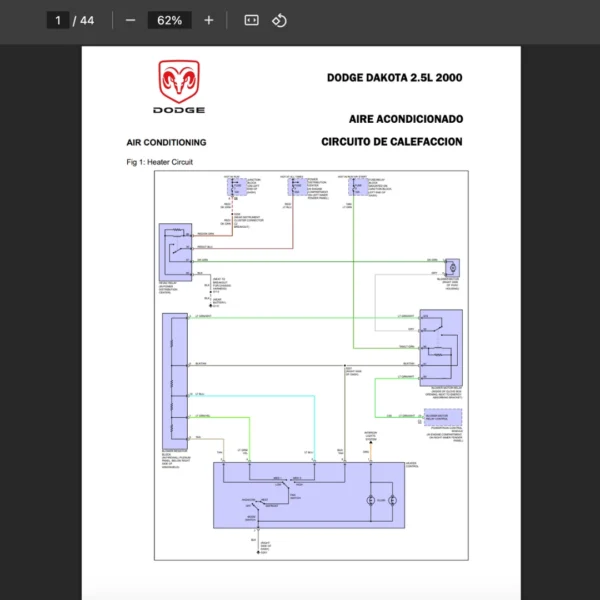Click the heading DODGE DAKOTA 2.5L 2000
The image size is (600, 600).
pos(395,78)
